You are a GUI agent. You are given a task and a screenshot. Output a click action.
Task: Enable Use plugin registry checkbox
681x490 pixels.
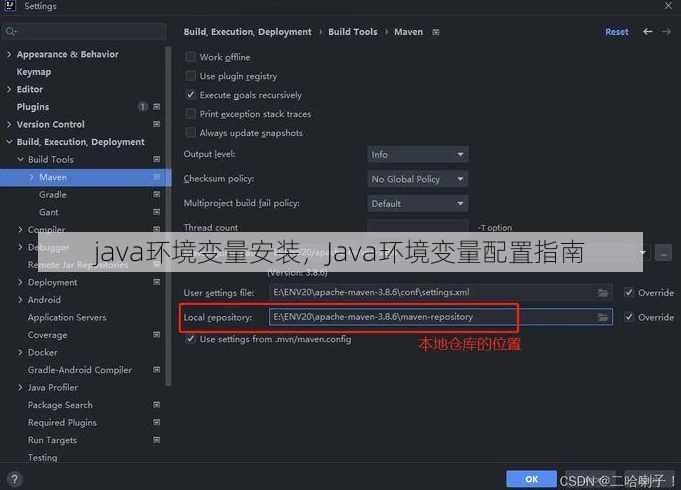[x=190, y=76]
